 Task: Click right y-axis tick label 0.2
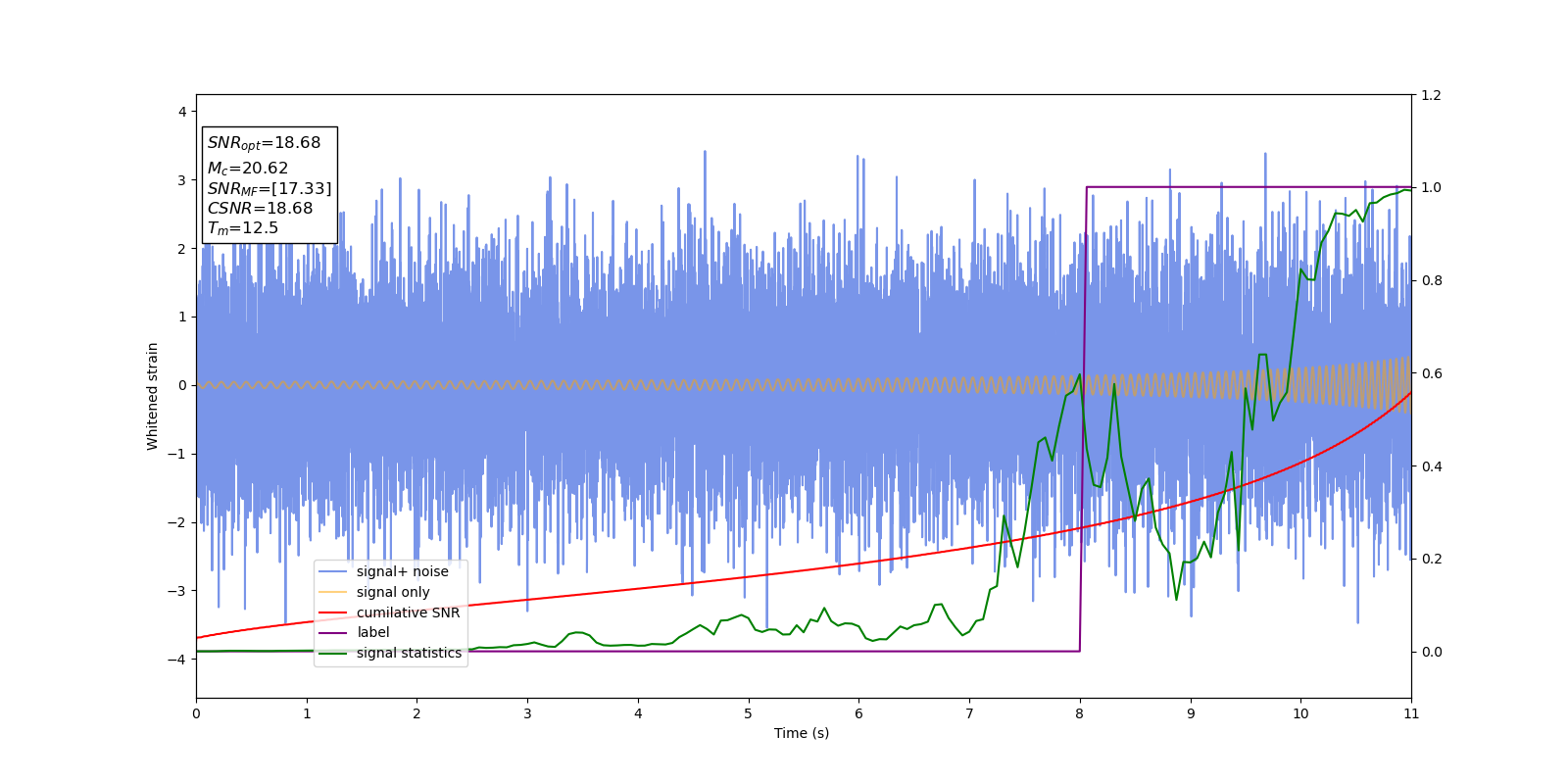[x=1432, y=559]
